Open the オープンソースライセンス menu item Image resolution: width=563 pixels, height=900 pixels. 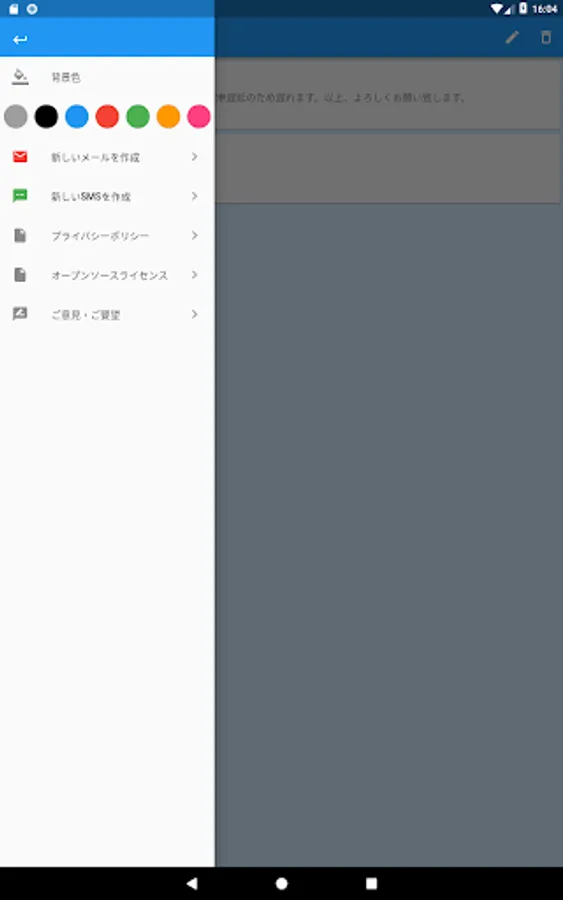[x=107, y=275]
